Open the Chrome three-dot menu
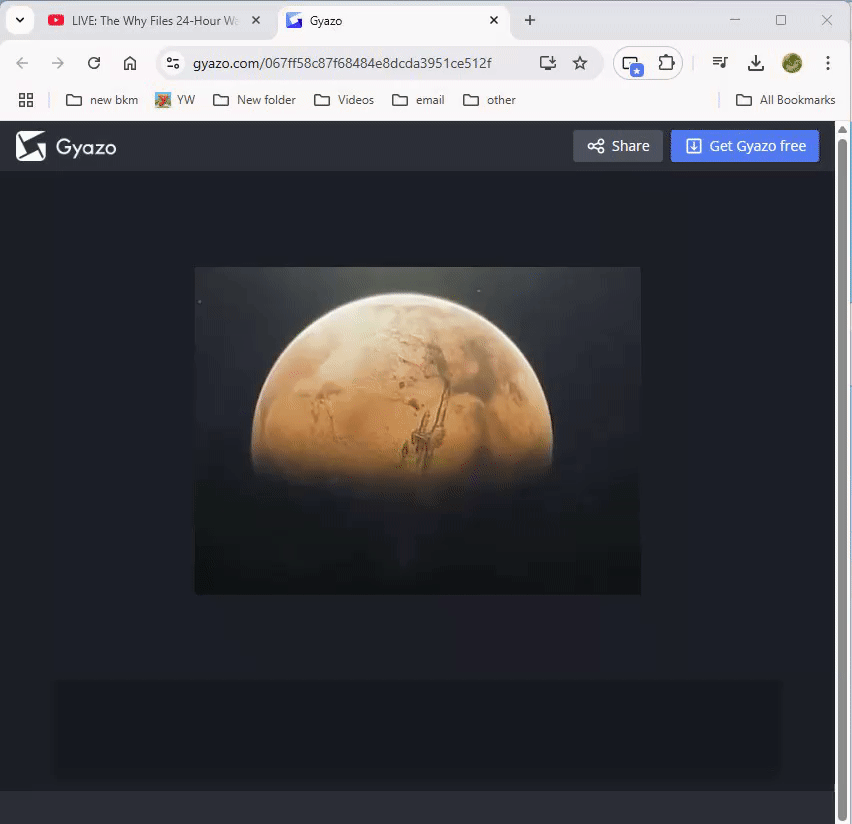 828,63
